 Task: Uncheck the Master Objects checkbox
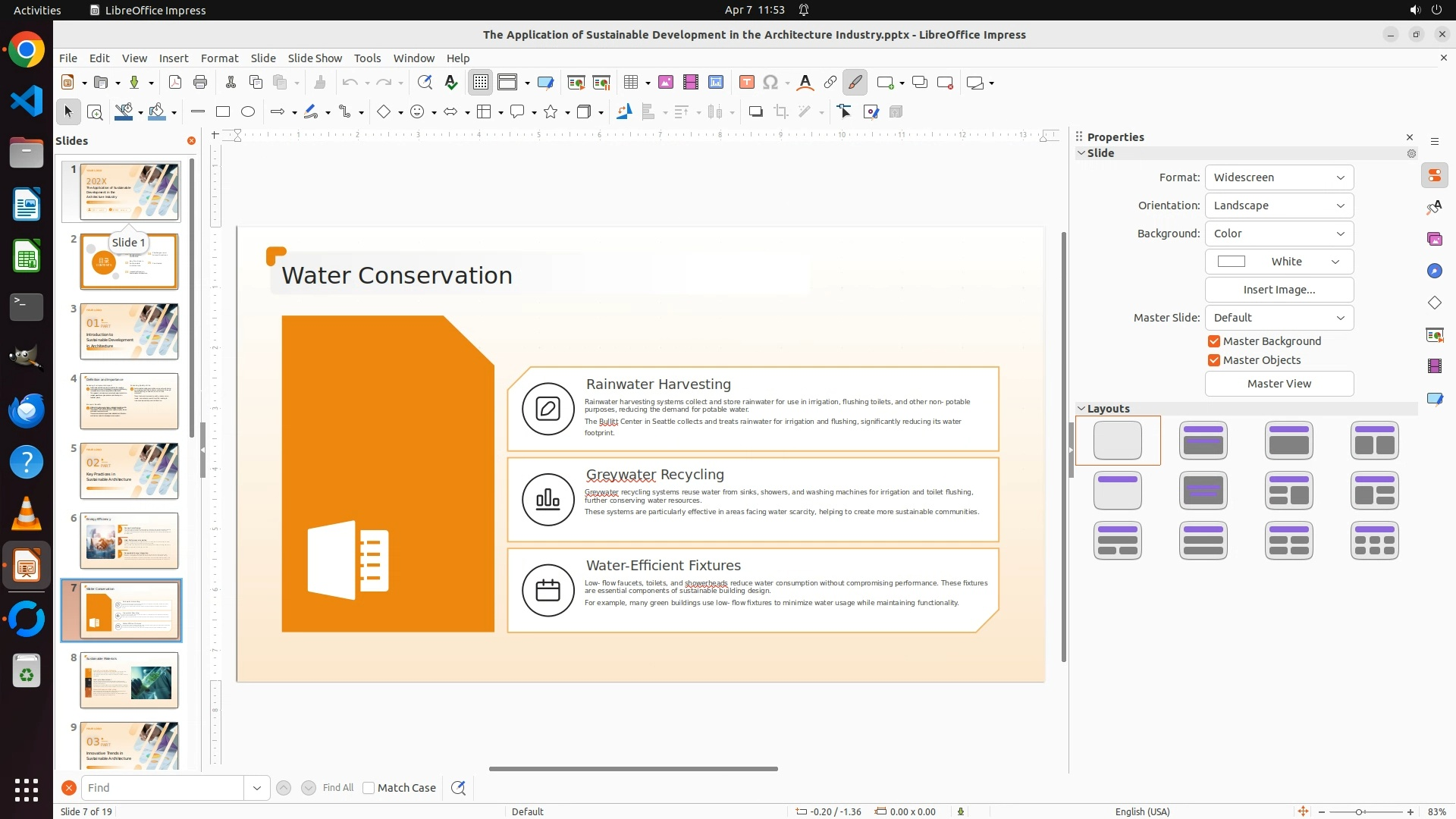tap(1214, 360)
